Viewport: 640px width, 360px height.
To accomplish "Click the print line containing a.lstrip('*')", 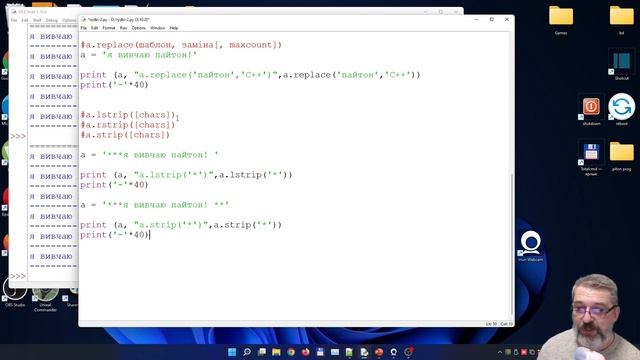I will click(186, 175).
